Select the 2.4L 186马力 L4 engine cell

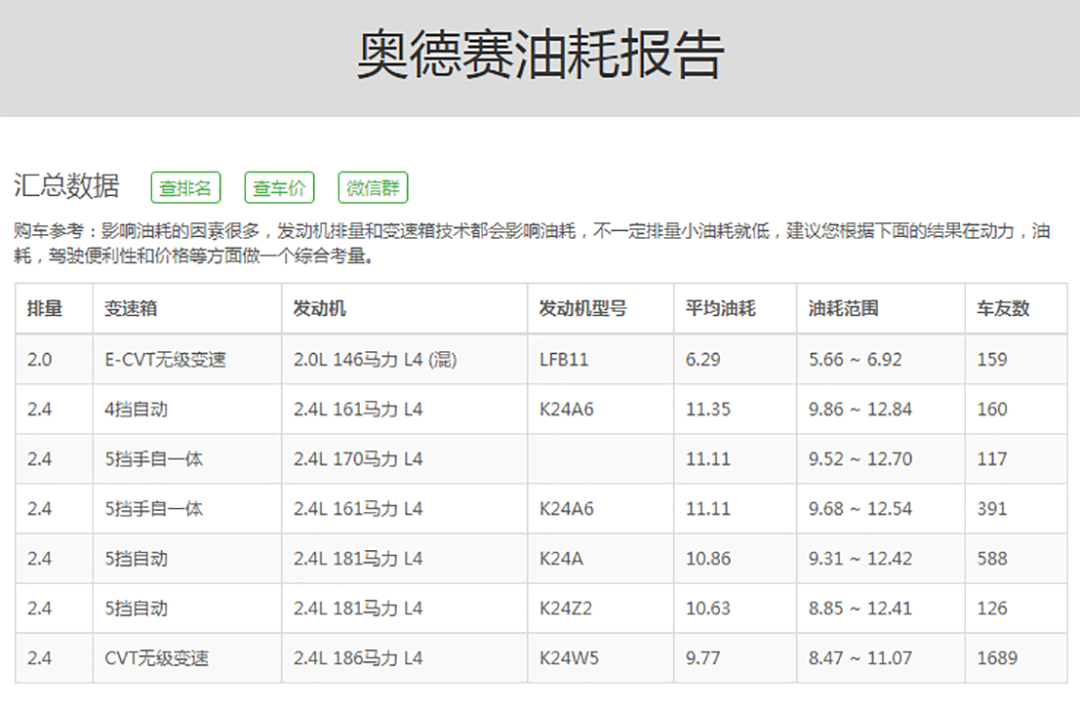click(x=358, y=658)
